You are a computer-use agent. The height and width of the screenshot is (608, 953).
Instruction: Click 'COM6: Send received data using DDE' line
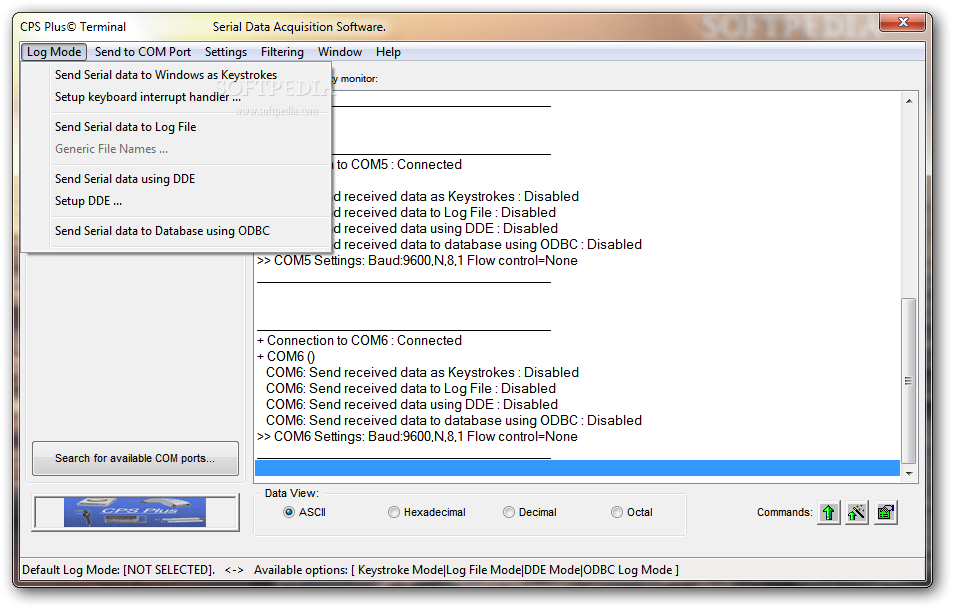click(411, 404)
